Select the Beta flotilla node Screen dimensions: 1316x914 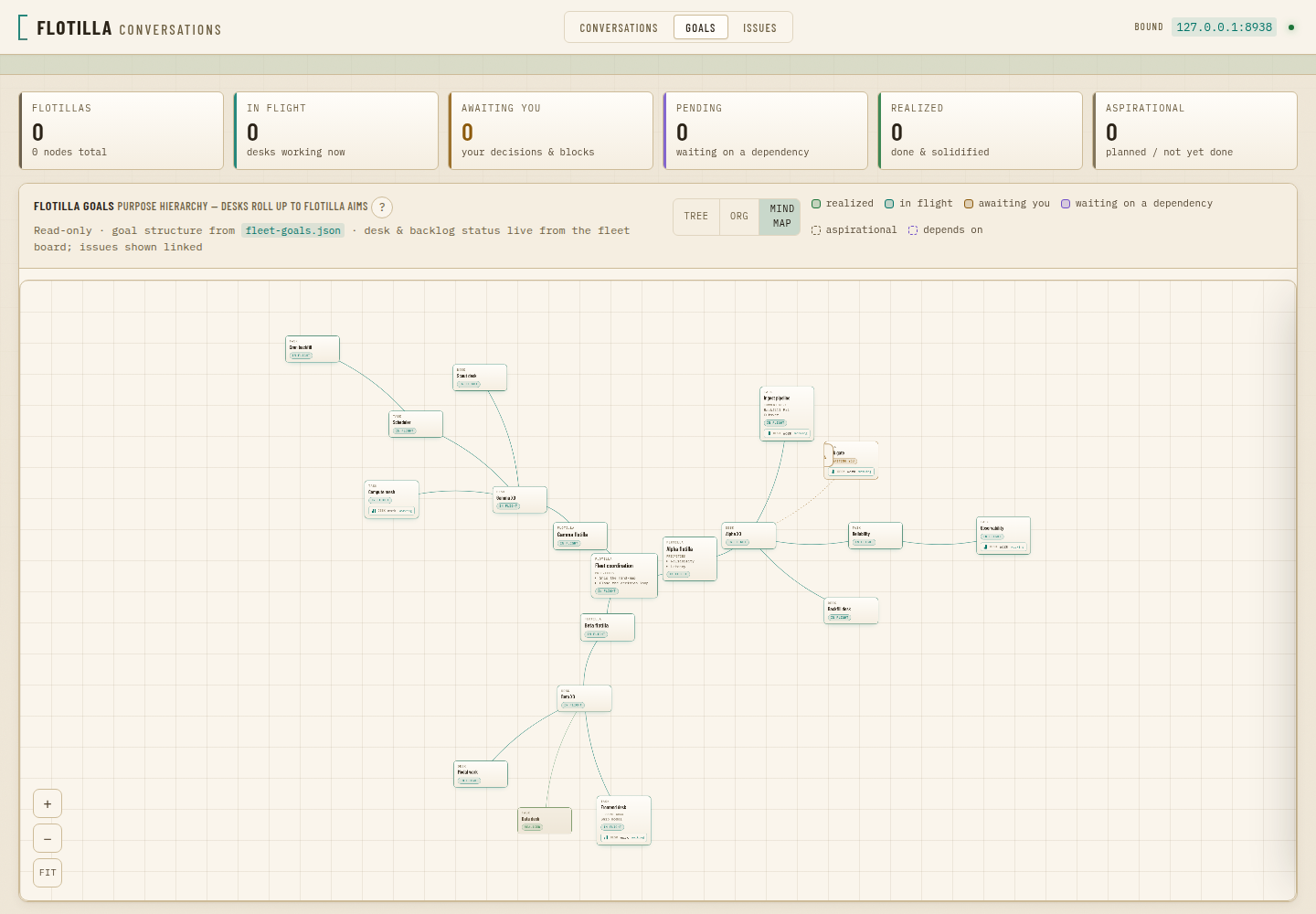608,627
